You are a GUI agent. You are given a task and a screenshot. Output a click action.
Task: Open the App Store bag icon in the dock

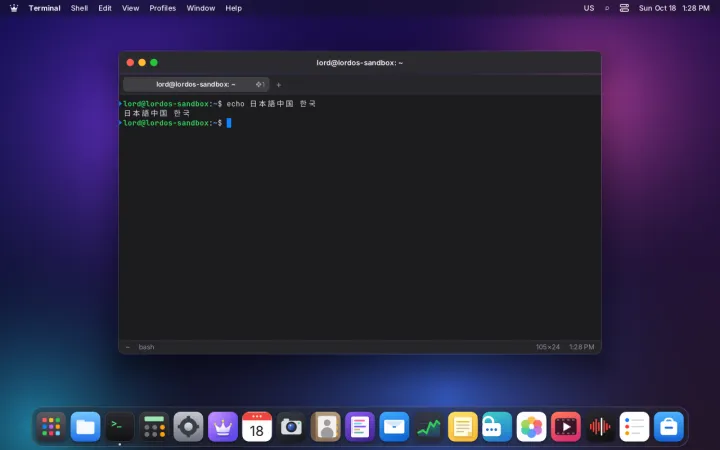point(669,427)
